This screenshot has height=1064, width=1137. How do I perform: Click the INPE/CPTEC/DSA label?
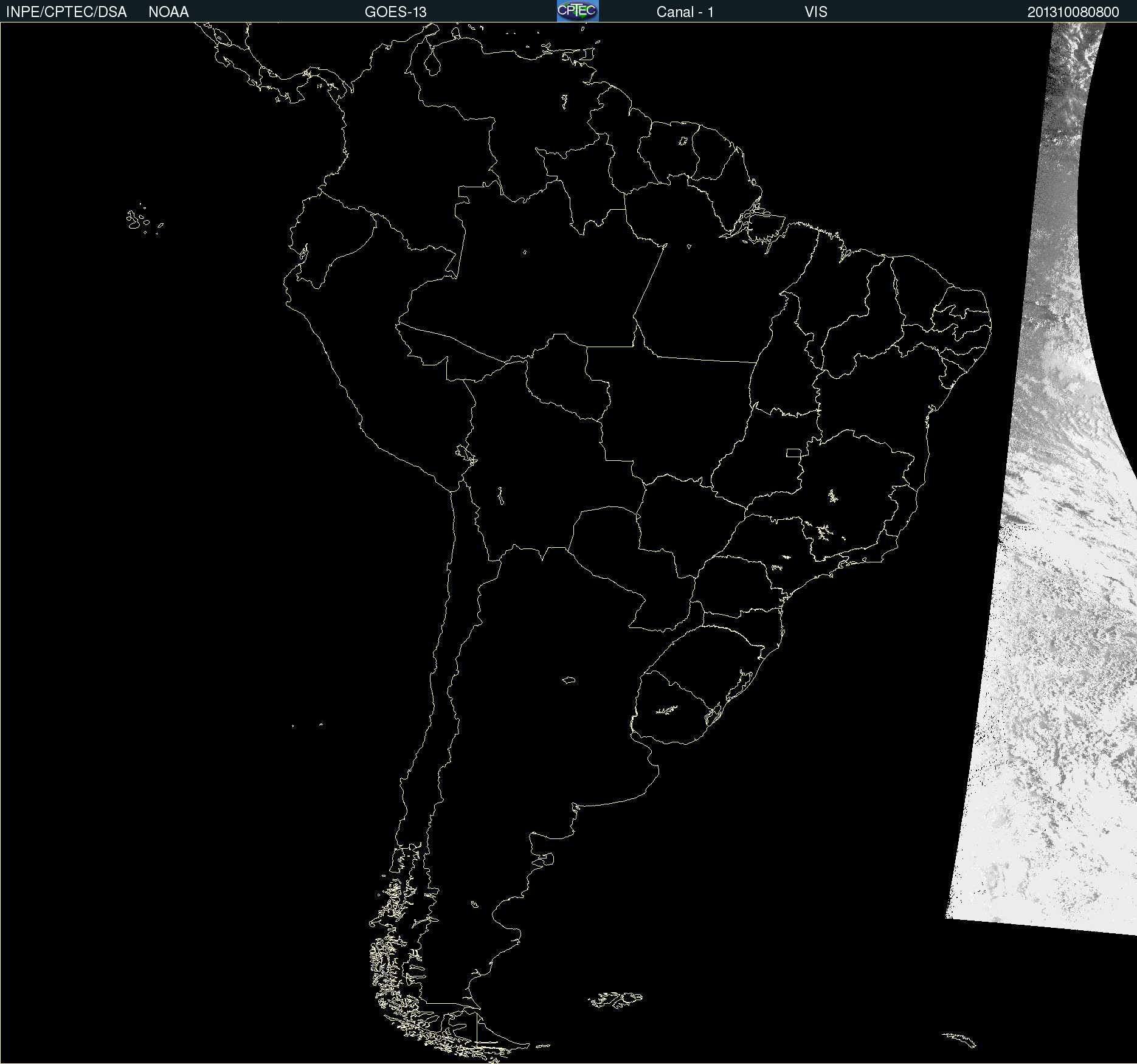coord(66,12)
